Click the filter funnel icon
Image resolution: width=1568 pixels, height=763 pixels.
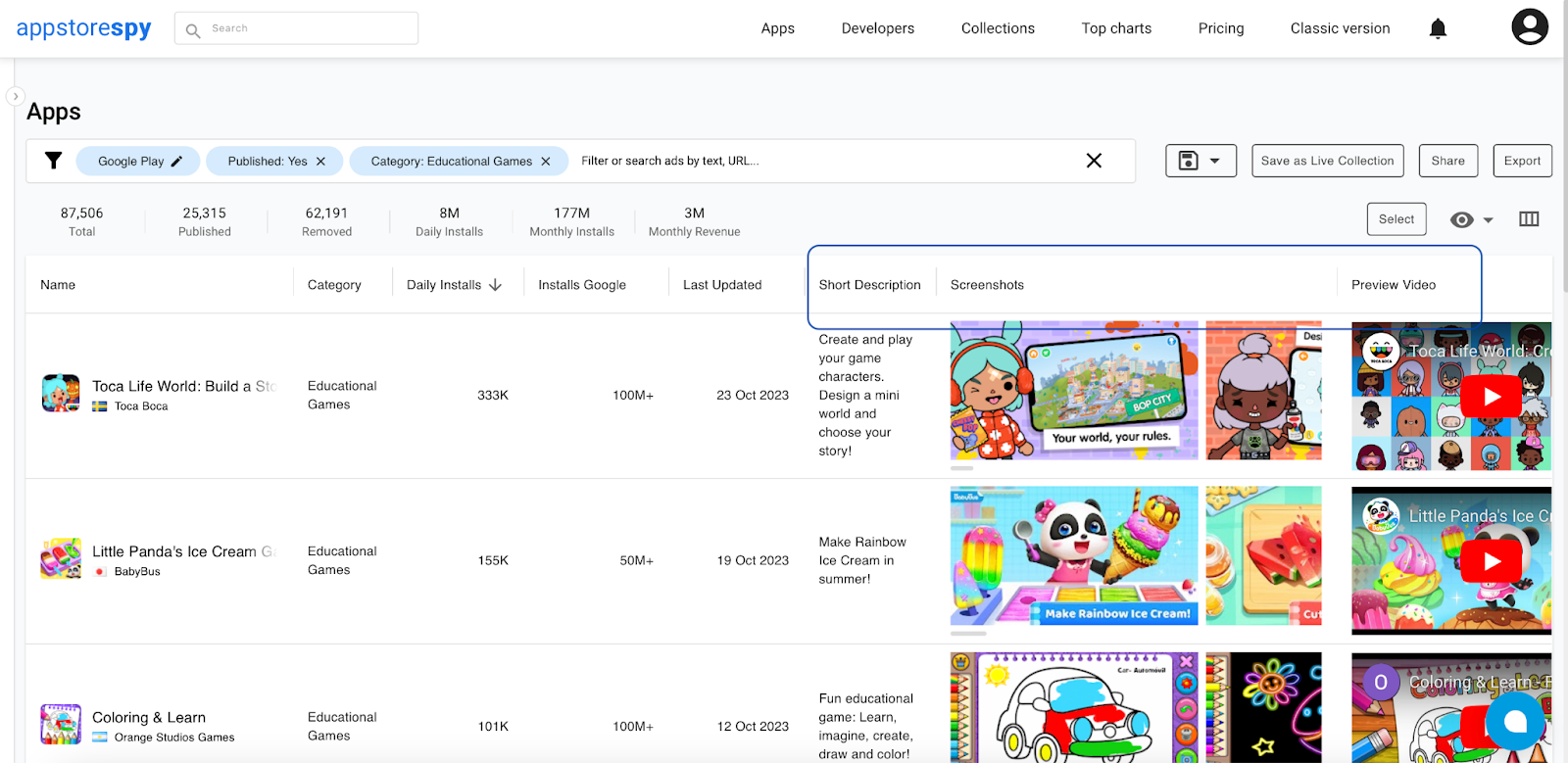tap(54, 161)
